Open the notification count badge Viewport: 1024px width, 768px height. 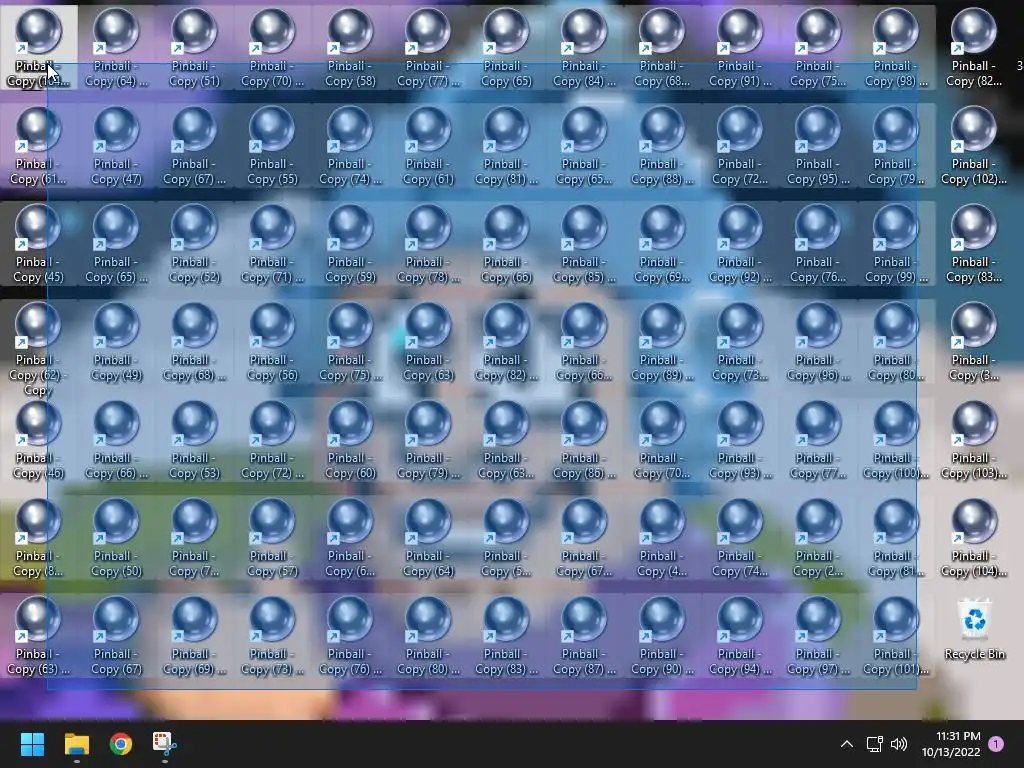point(996,744)
